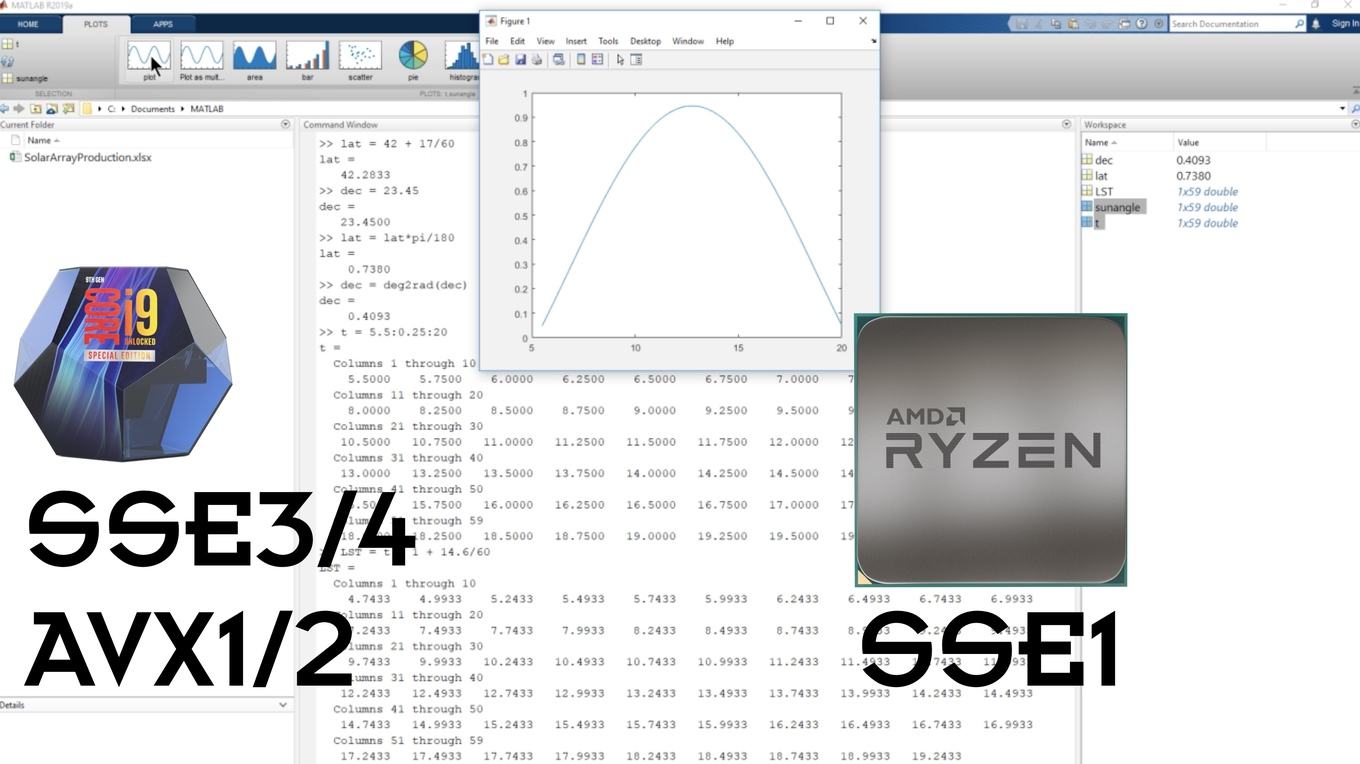This screenshot has height=764, width=1360.
Task: Click search magnifier in Search Documentation box
Action: (1299, 24)
